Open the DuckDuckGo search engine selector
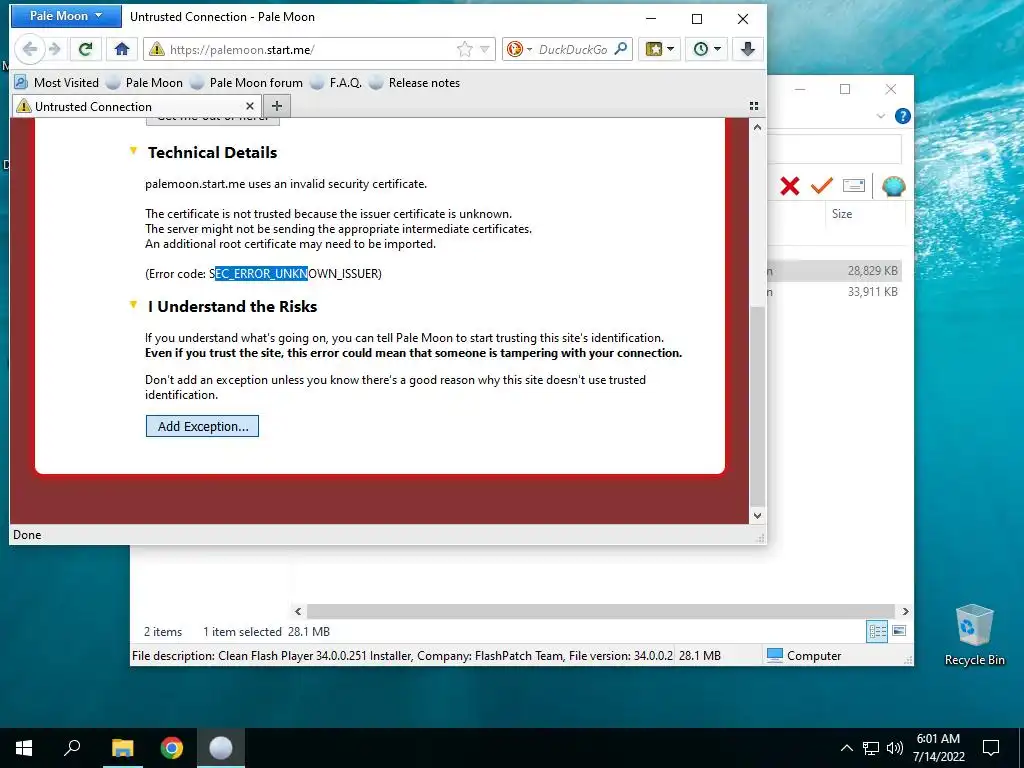The width and height of the screenshot is (1024, 768). pyautogui.click(x=519, y=50)
